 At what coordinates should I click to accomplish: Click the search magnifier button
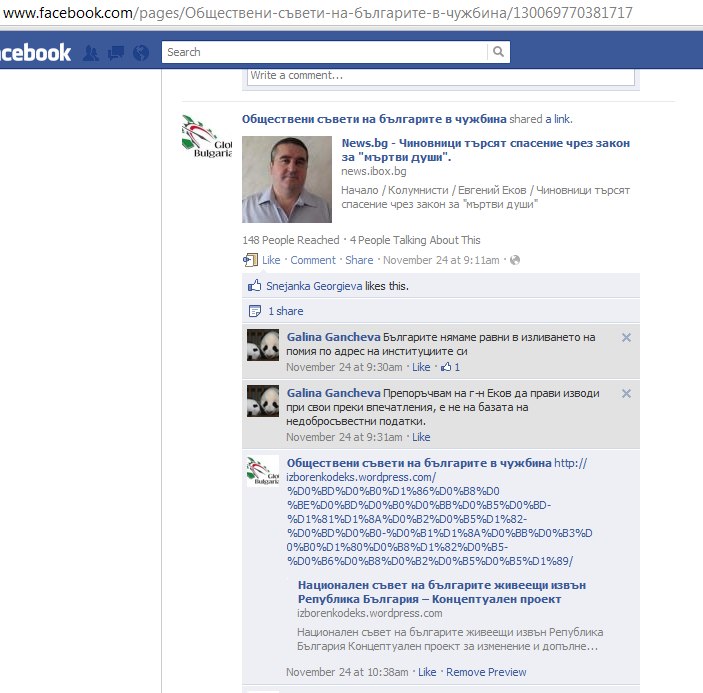point(498,52)
